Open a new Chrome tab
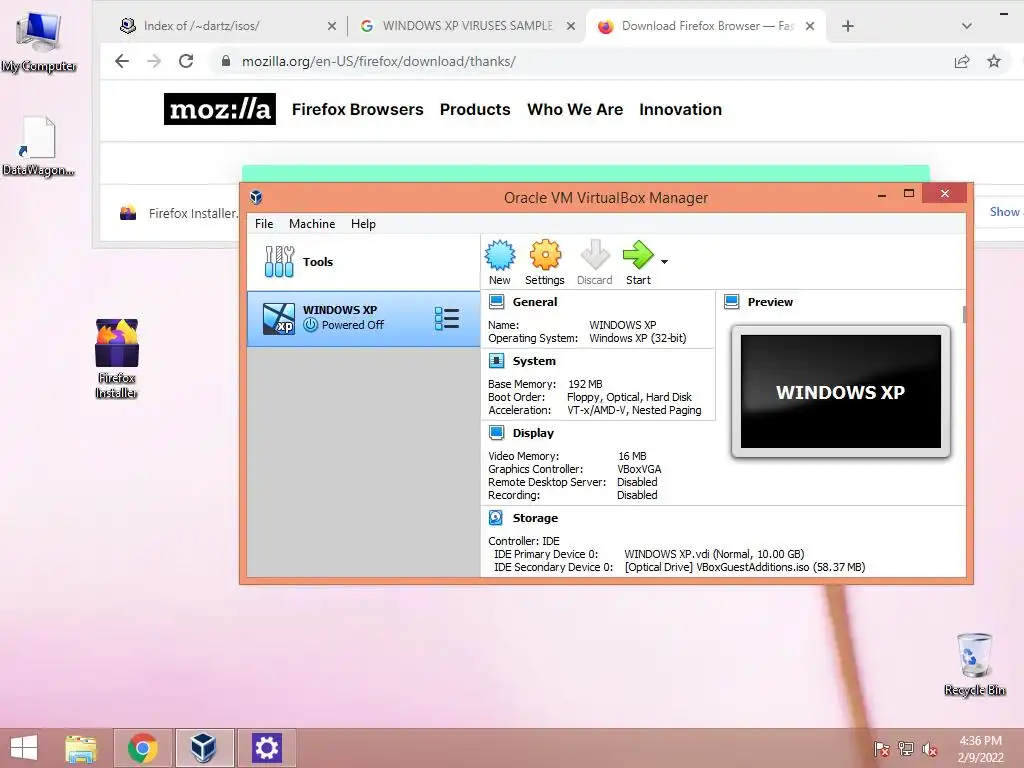The image size is (1024, 768). [848, 26]
